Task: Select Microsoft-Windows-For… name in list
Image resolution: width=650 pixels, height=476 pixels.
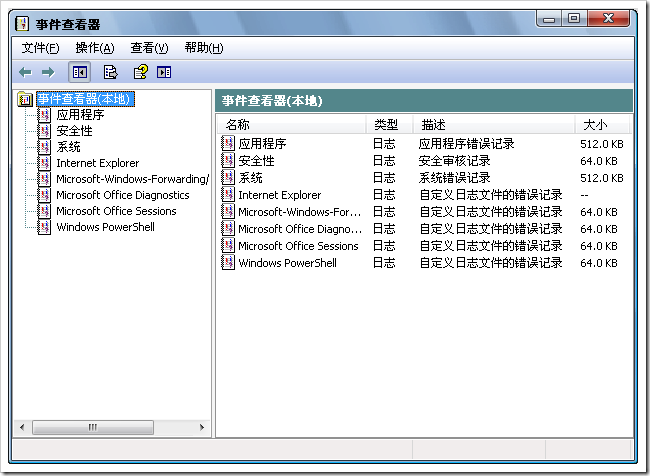Action: (299, 212)
